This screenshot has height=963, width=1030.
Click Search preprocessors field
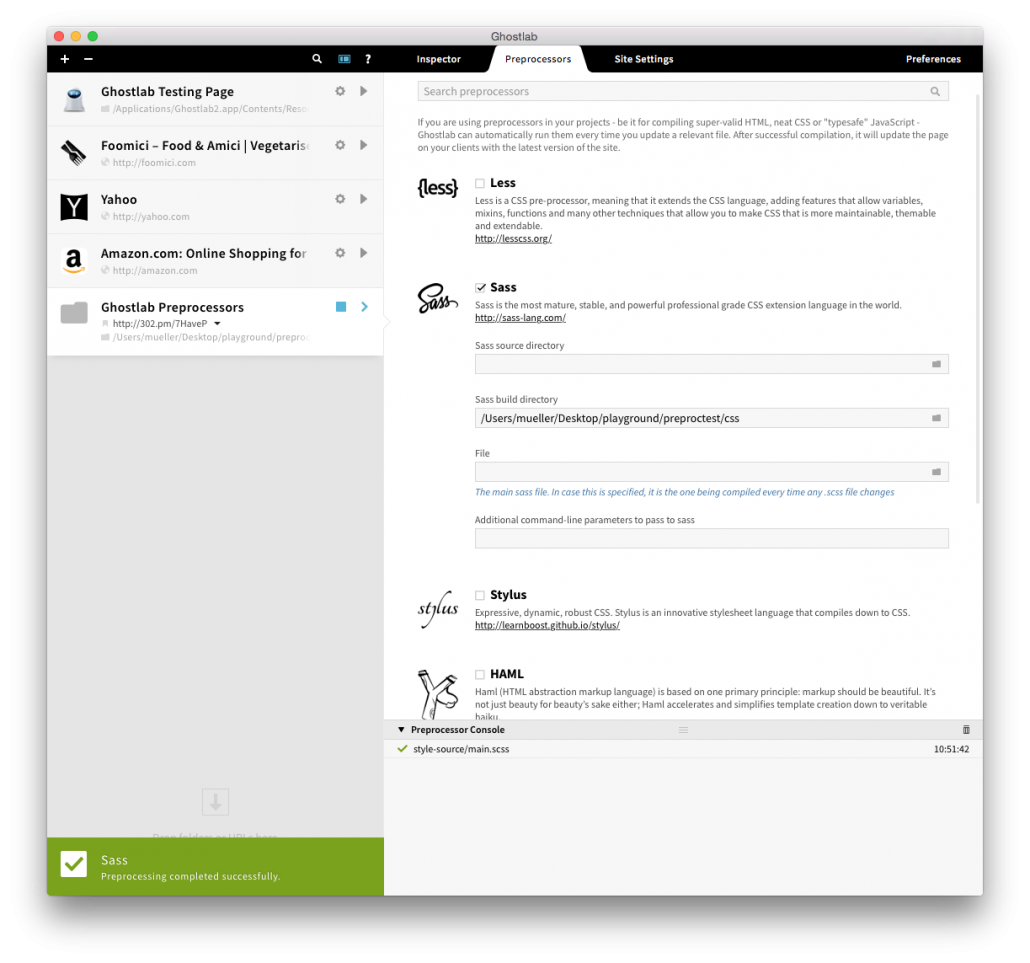pyautogui.click(x=683, y=91)
